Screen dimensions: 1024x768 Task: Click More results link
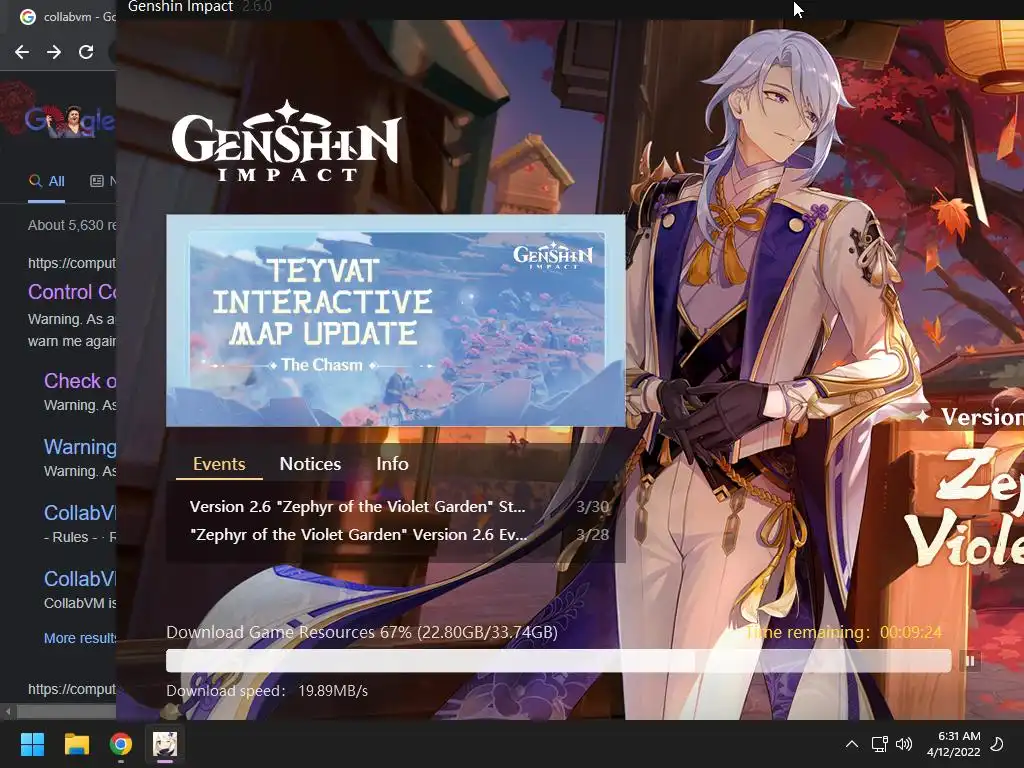(x=80, y=638)
